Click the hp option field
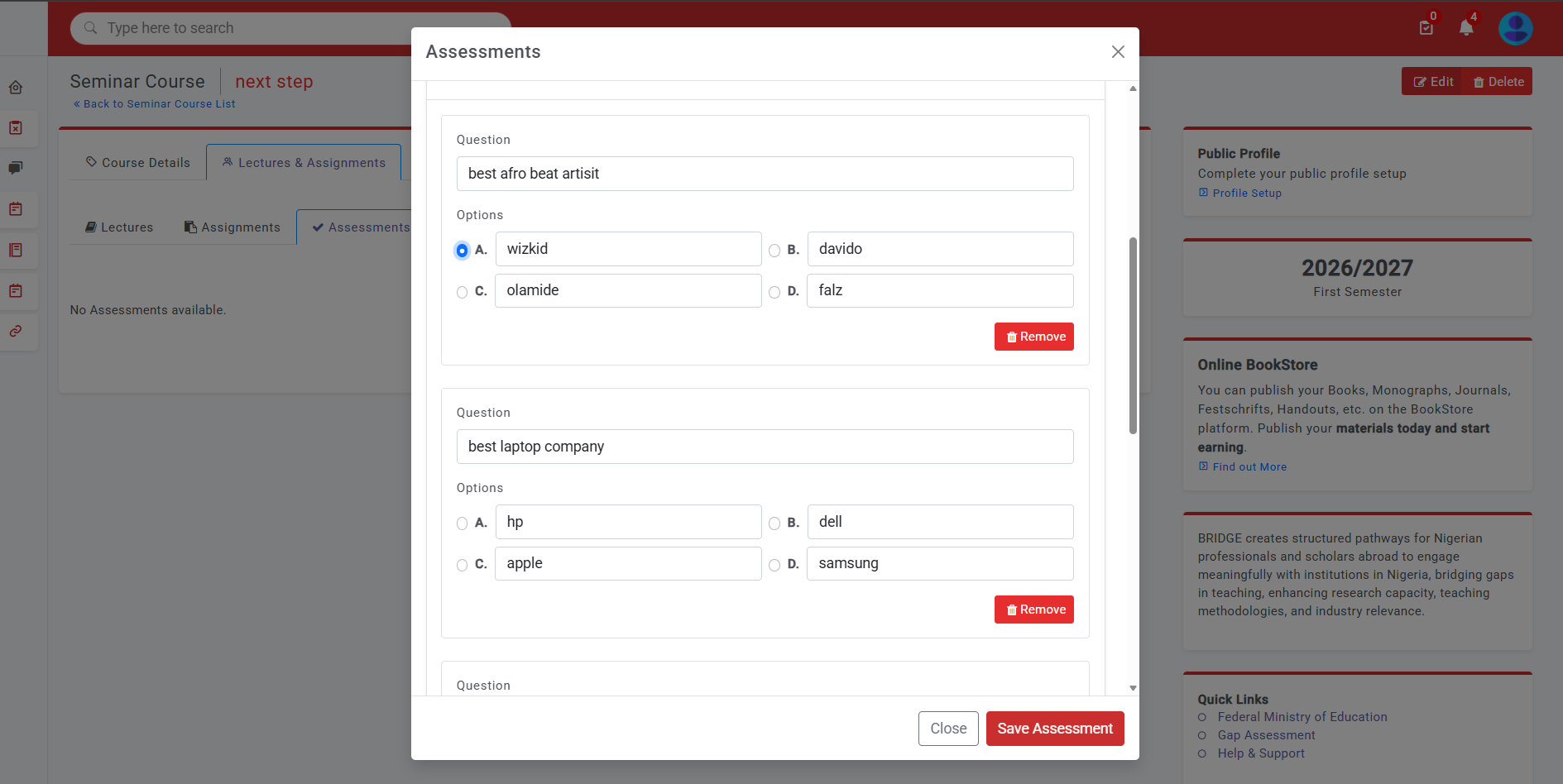 coord(629,522)
